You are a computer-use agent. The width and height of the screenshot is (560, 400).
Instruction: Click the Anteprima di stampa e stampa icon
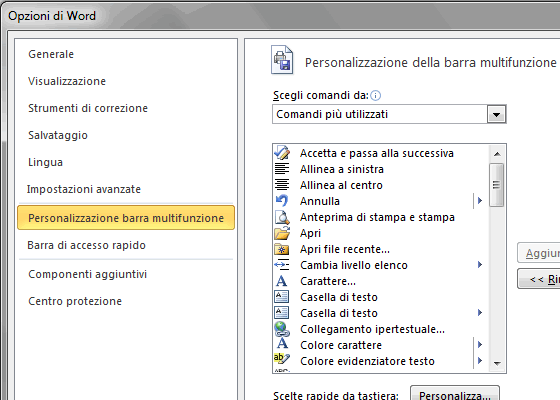(282, 217)
